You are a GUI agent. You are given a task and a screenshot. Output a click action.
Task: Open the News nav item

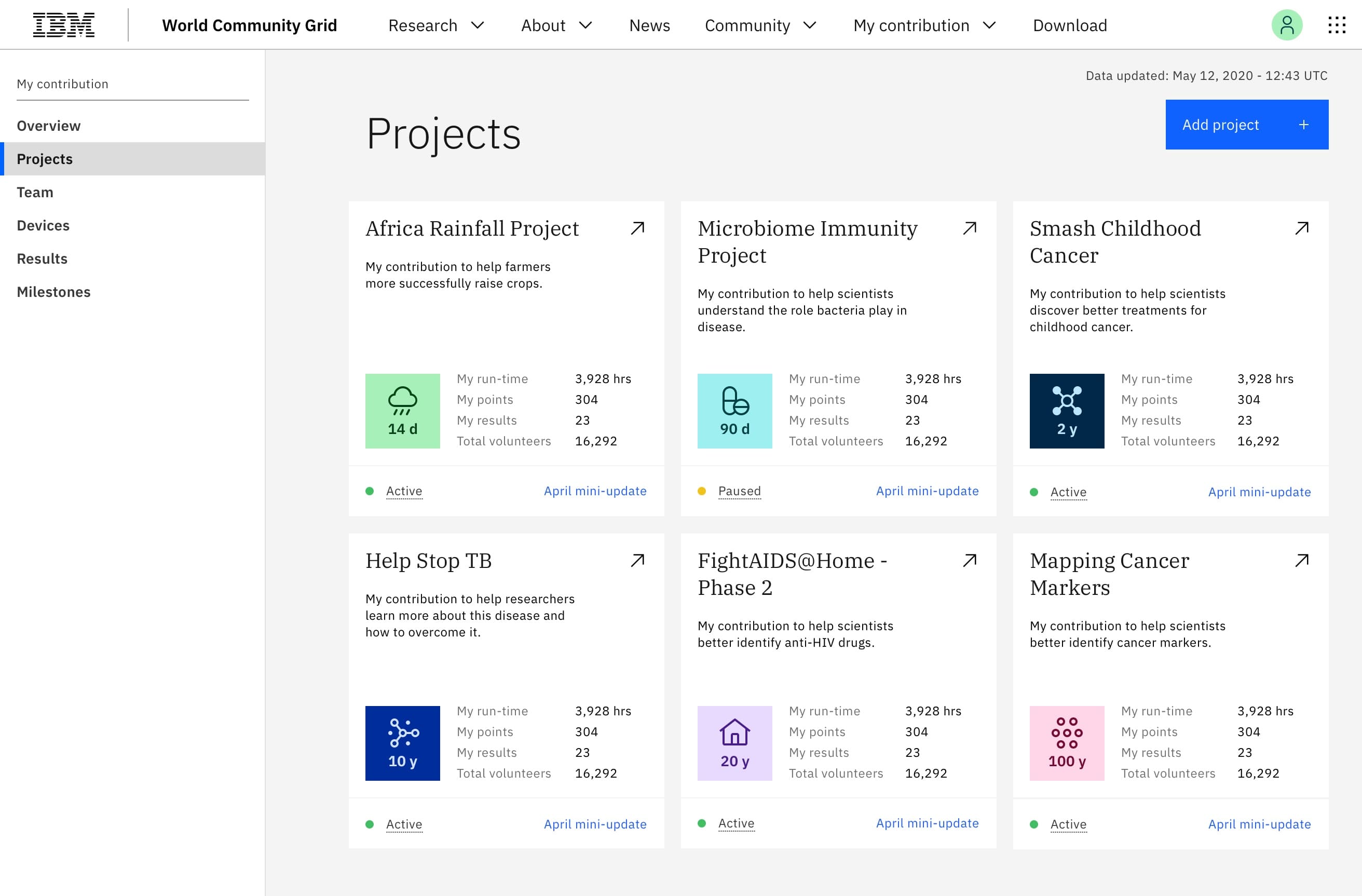(x=649, y=25)
